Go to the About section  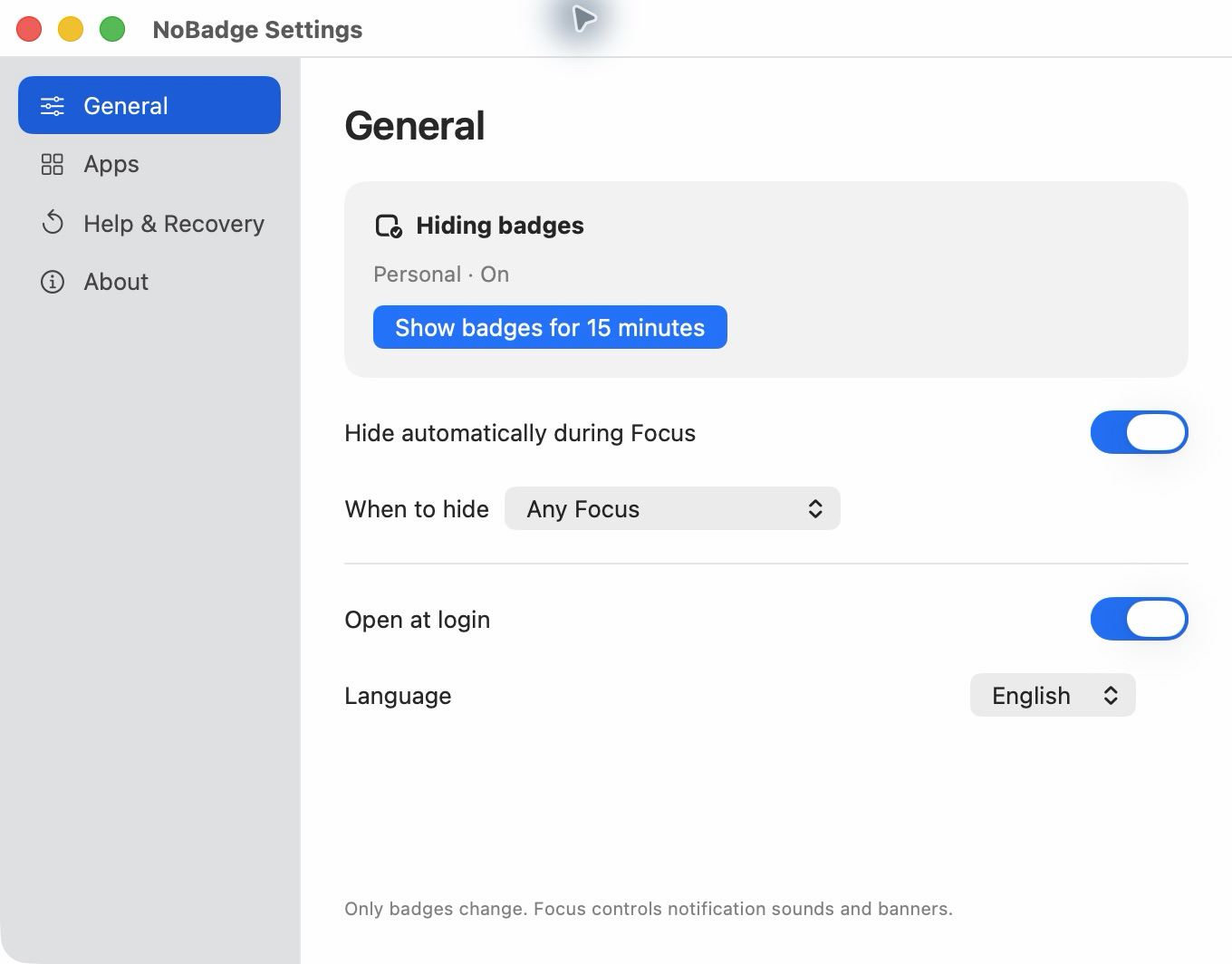point(149,282)
